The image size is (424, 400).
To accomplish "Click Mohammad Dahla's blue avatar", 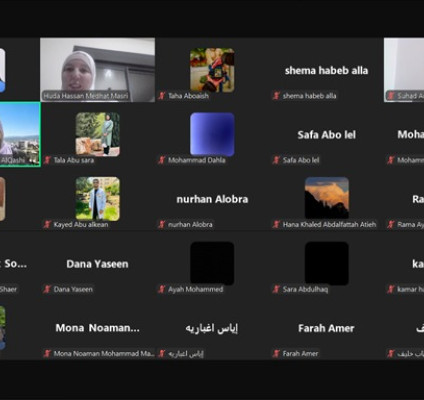I will pos(212,134).
